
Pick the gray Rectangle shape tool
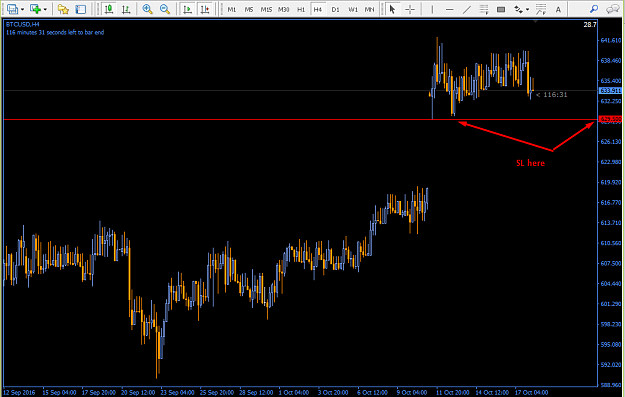click(x=501, y=9)
